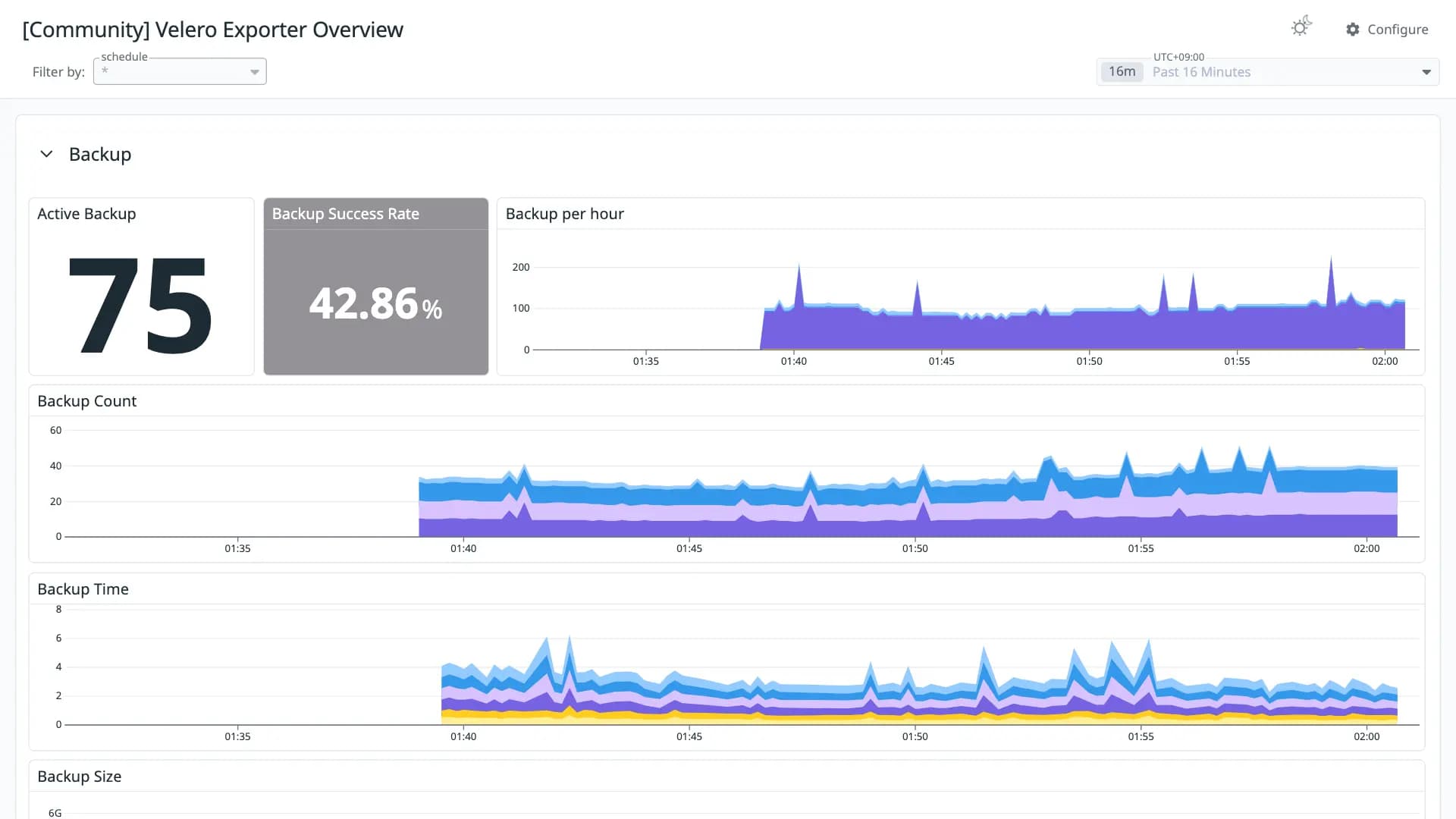This screenshot has height=819, width=1456.
Task: Click the 01:55 tick on Backup Count chart
Action: pyautogui.click(x=1141, y=548)
